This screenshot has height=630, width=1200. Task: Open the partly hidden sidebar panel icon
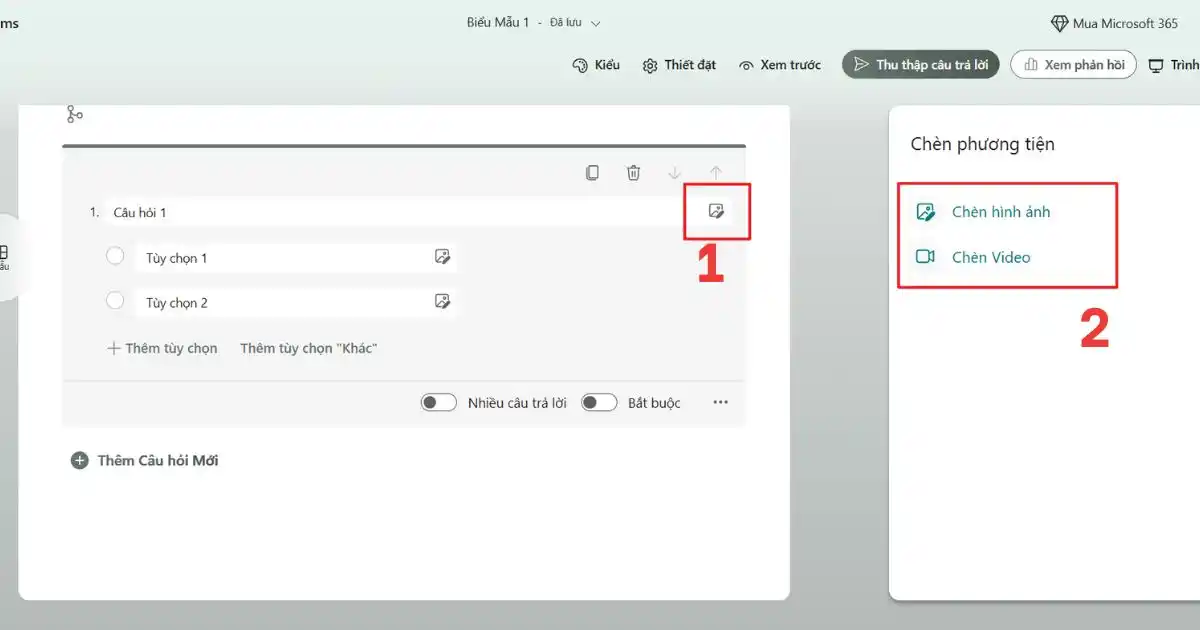(x=4, y=253)
